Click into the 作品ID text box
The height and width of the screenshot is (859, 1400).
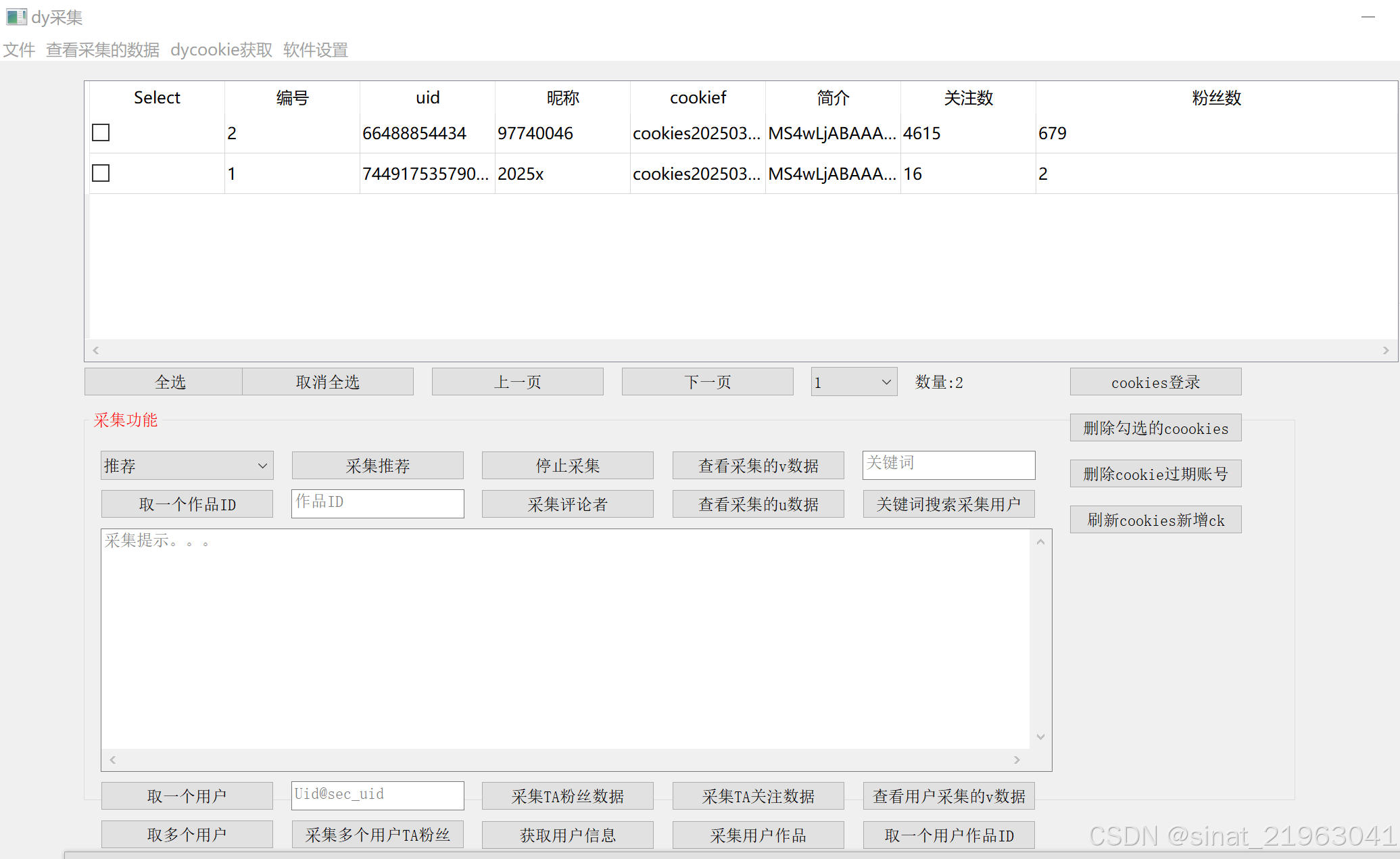coord(377,503)
